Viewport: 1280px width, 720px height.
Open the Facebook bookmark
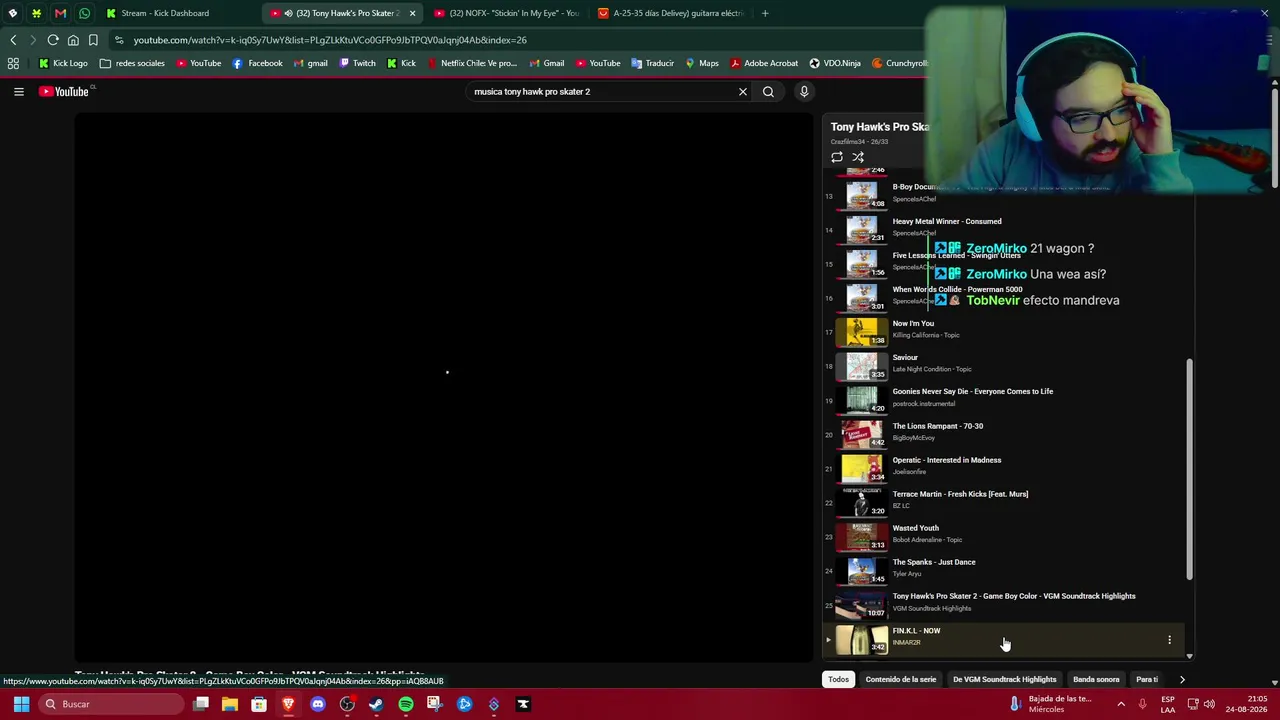pyautogui.click(x=257, y=63)
